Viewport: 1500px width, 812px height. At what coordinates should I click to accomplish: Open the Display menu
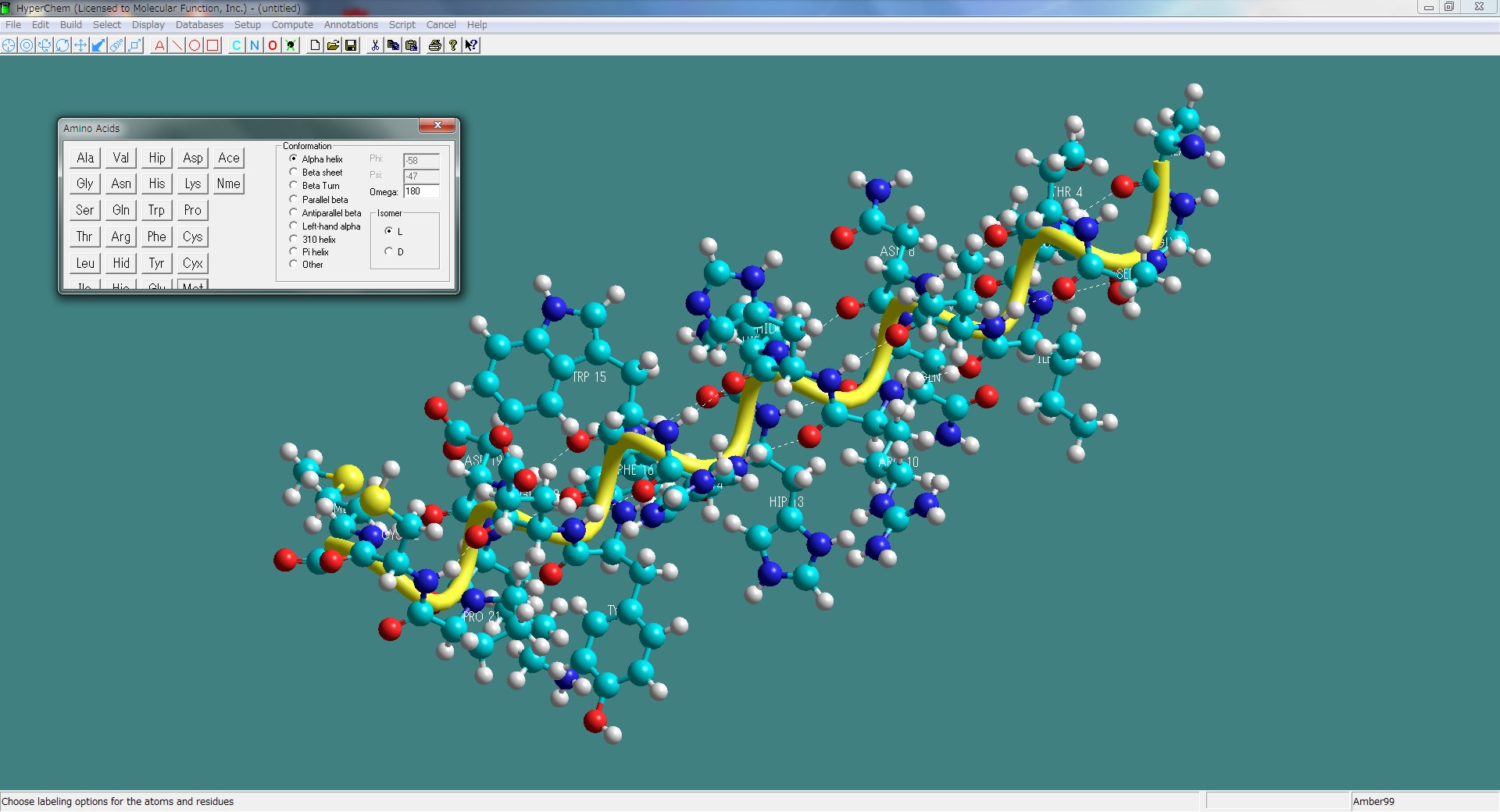(x=148, y=25)
